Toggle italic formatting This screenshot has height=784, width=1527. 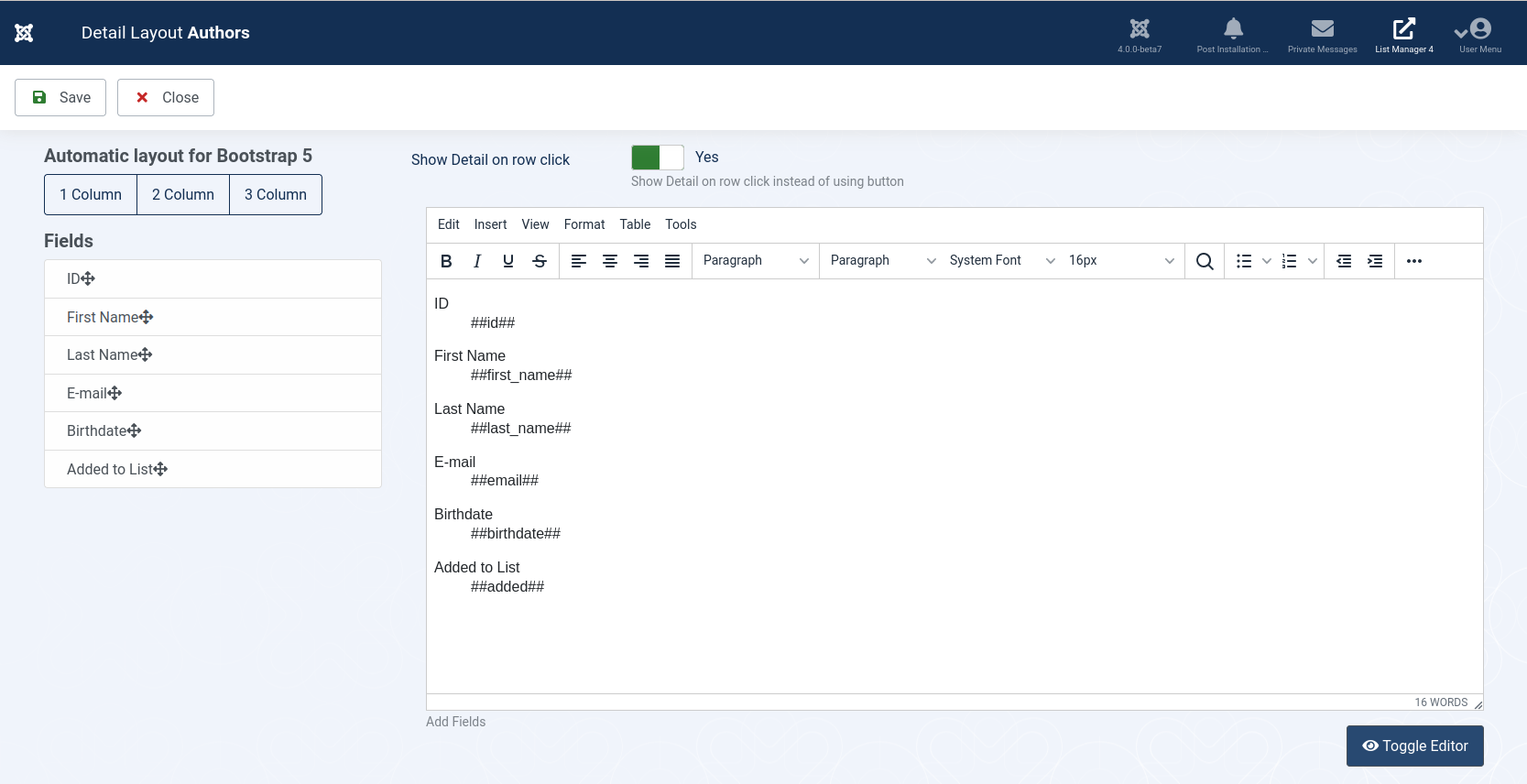(477, 261)
